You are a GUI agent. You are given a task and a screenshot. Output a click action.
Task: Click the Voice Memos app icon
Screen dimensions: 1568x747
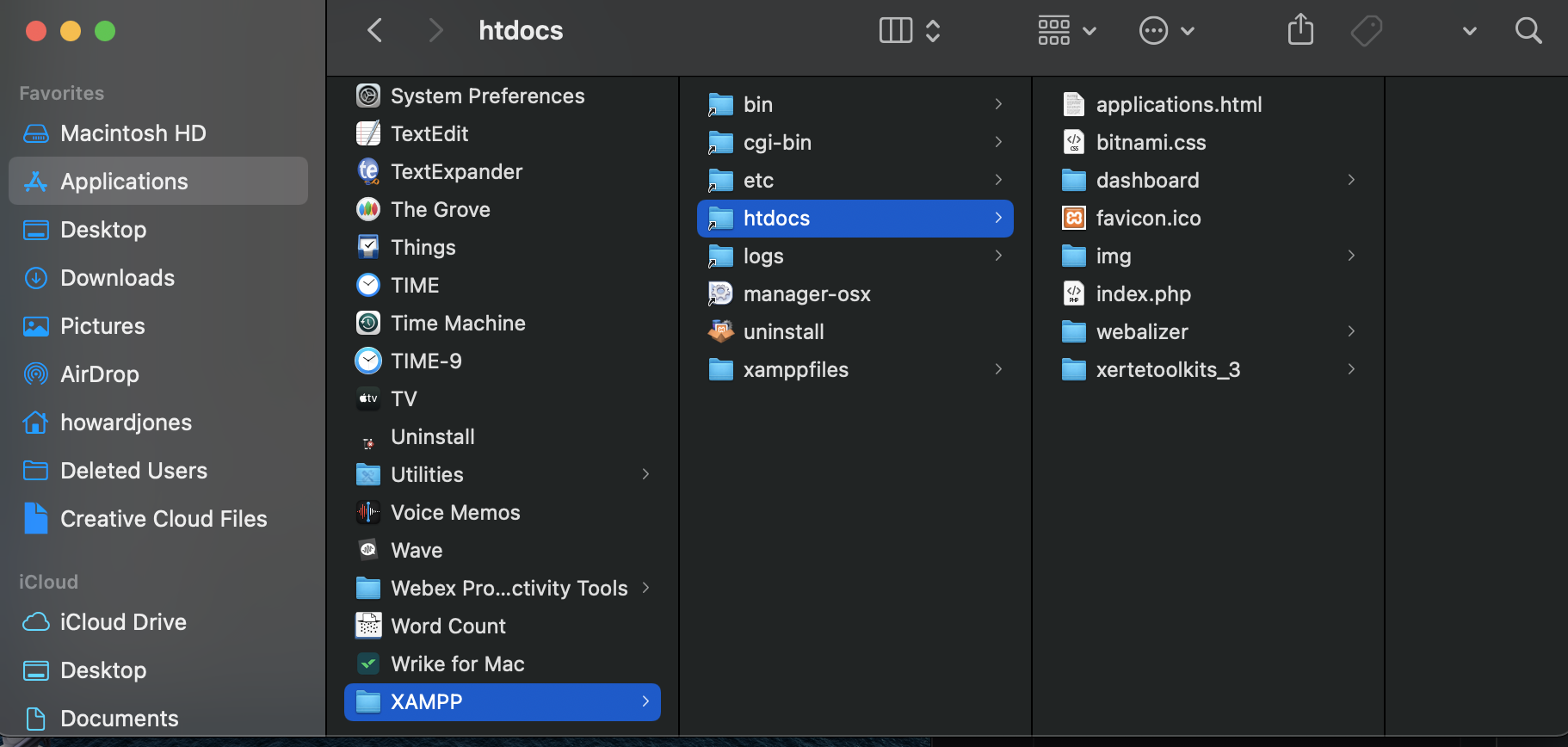(368, 512)
